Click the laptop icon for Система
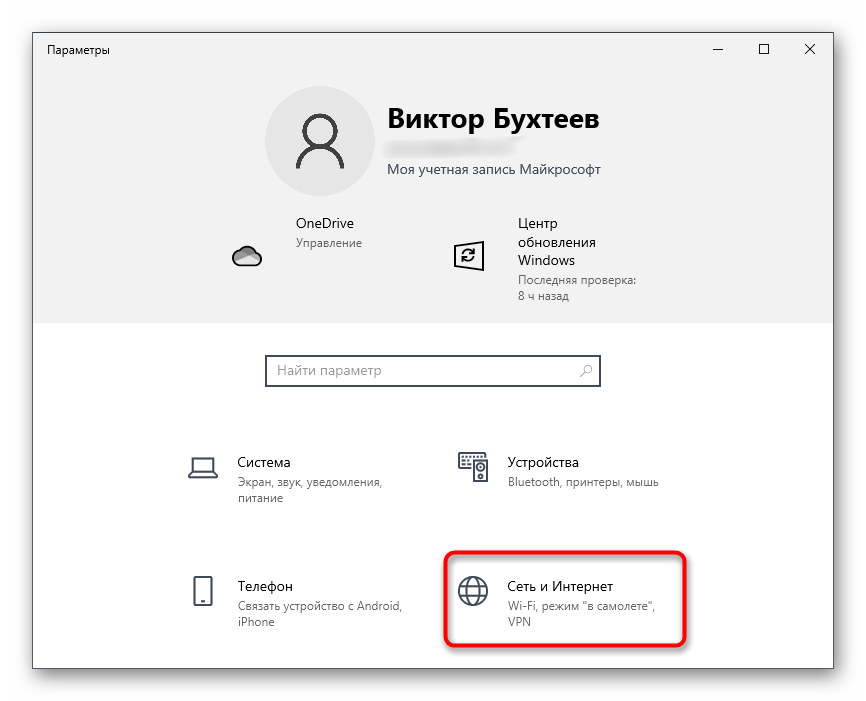This screenshot has height=701, width=866. [x=203, y=466]
